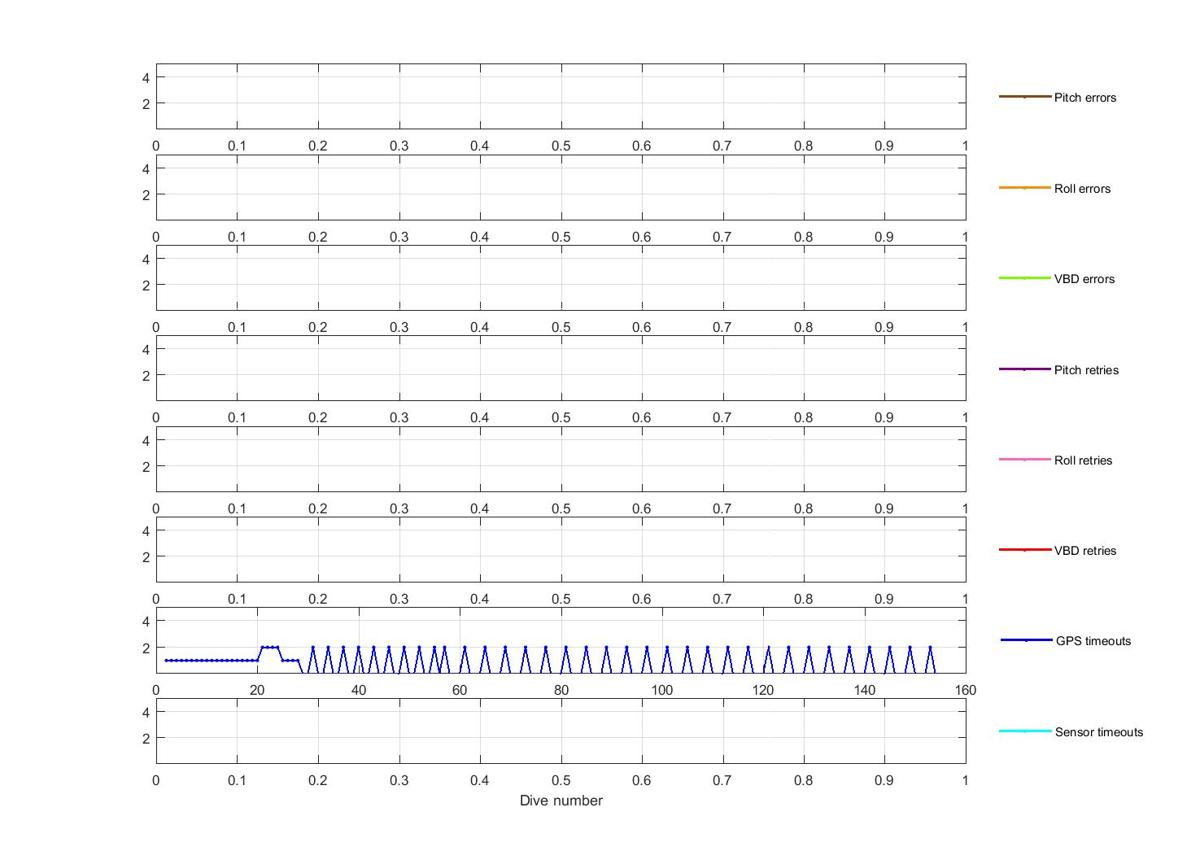Click the Roll retries legend label
The image size is (1200, 859).
(1083, 461)
